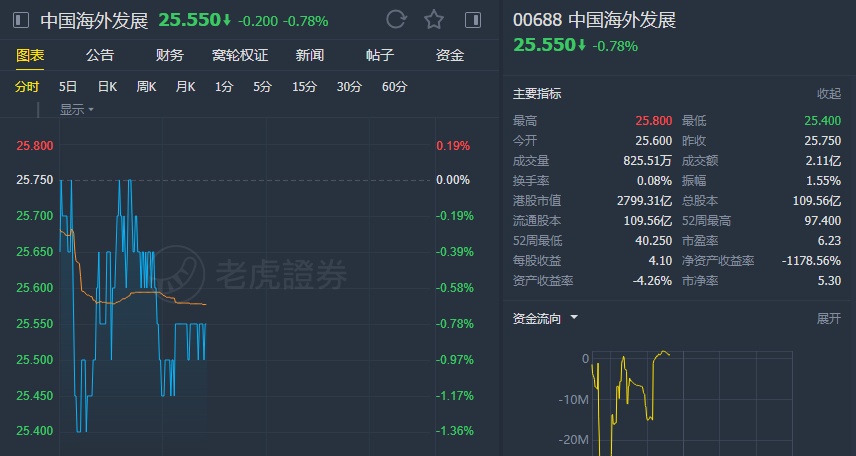Click the 振幅 value 1.55%

point(824,181)
